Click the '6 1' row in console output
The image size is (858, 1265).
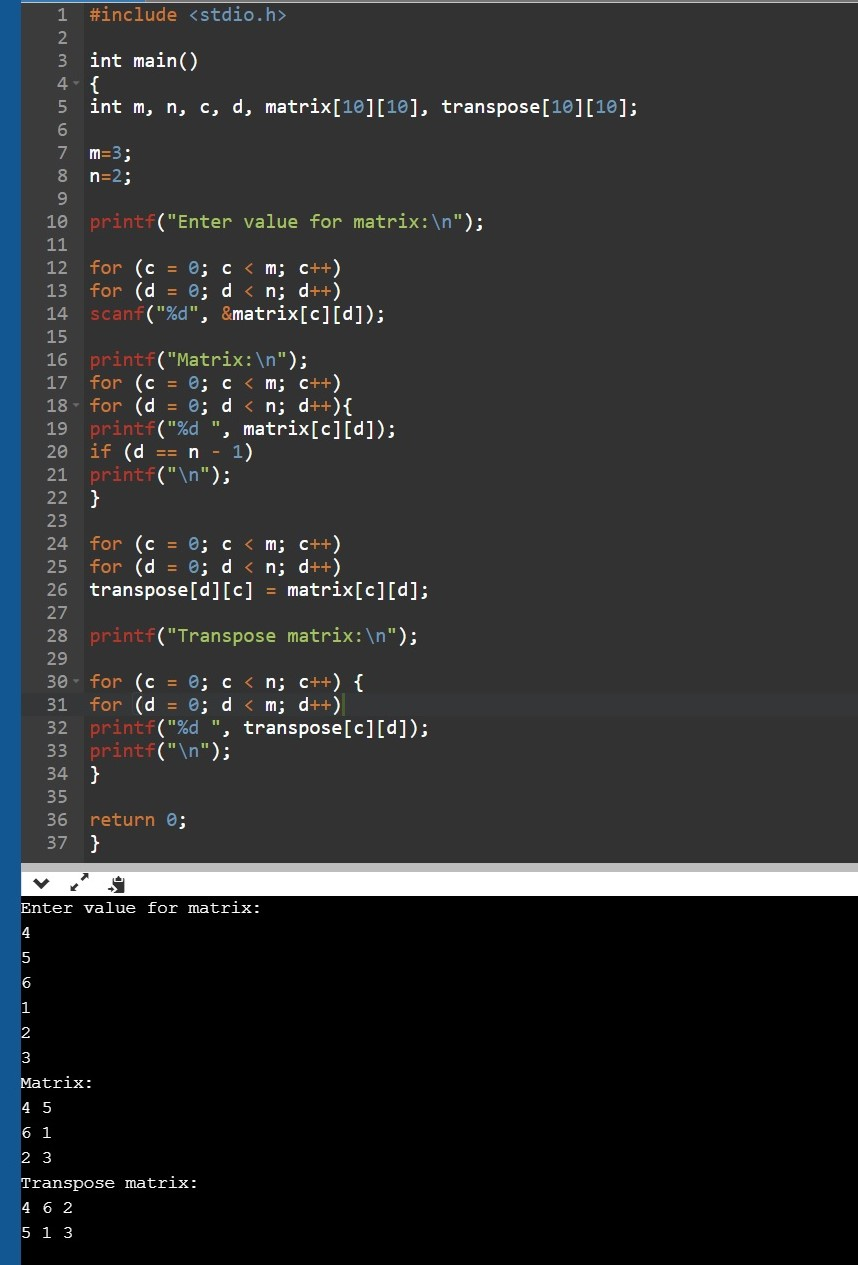pos(36,1133)
